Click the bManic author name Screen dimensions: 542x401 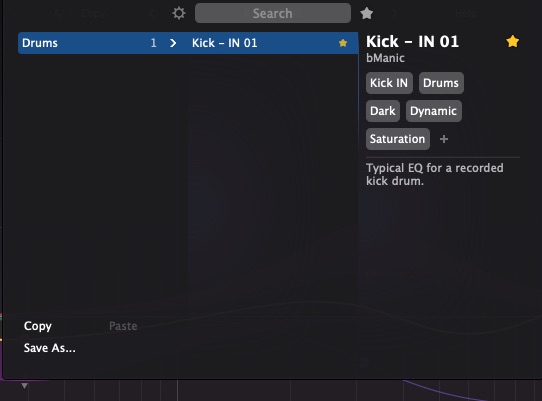pos(385,58)
